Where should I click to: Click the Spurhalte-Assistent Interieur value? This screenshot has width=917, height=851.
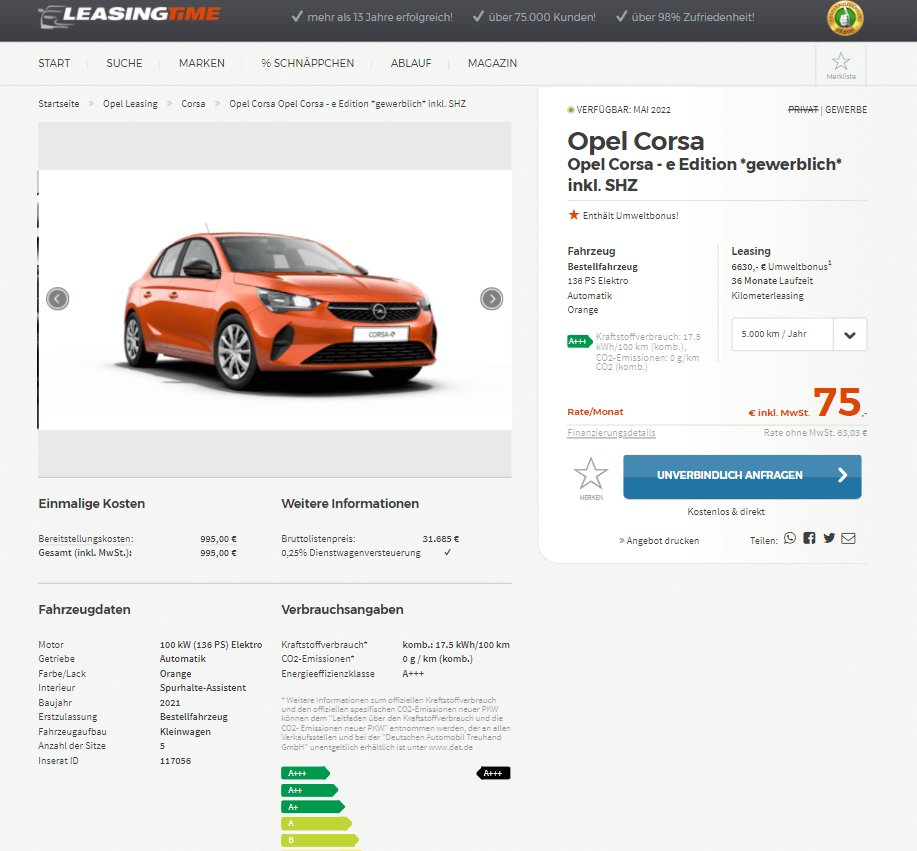pyautogui.click(x=203, y=688)
